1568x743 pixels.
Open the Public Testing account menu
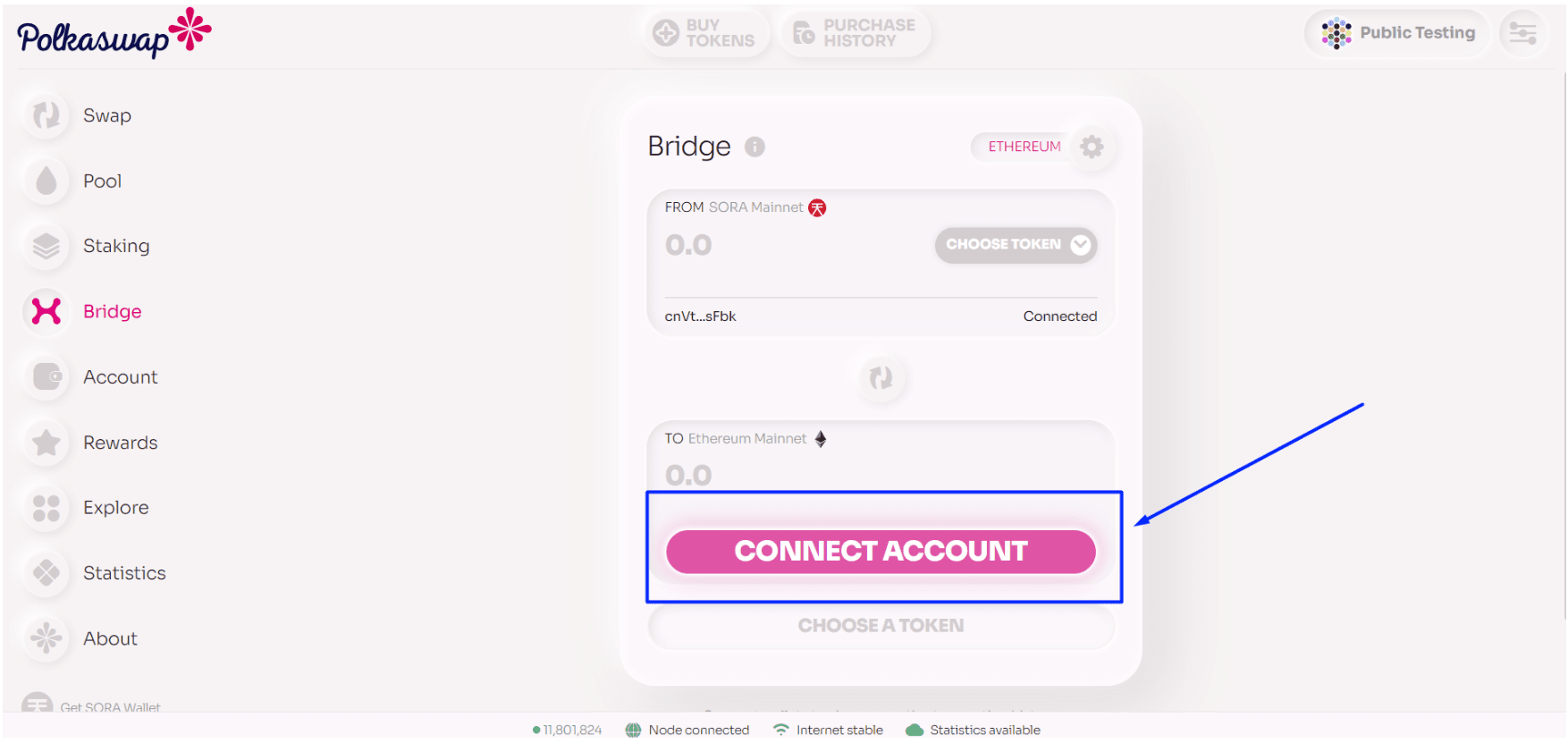1398,34
